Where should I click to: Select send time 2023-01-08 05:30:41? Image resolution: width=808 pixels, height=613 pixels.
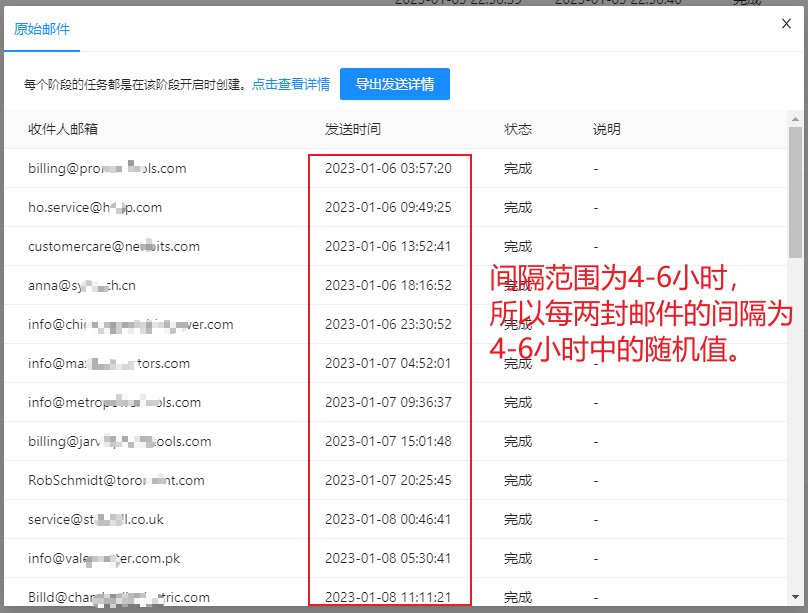point(388,558)
